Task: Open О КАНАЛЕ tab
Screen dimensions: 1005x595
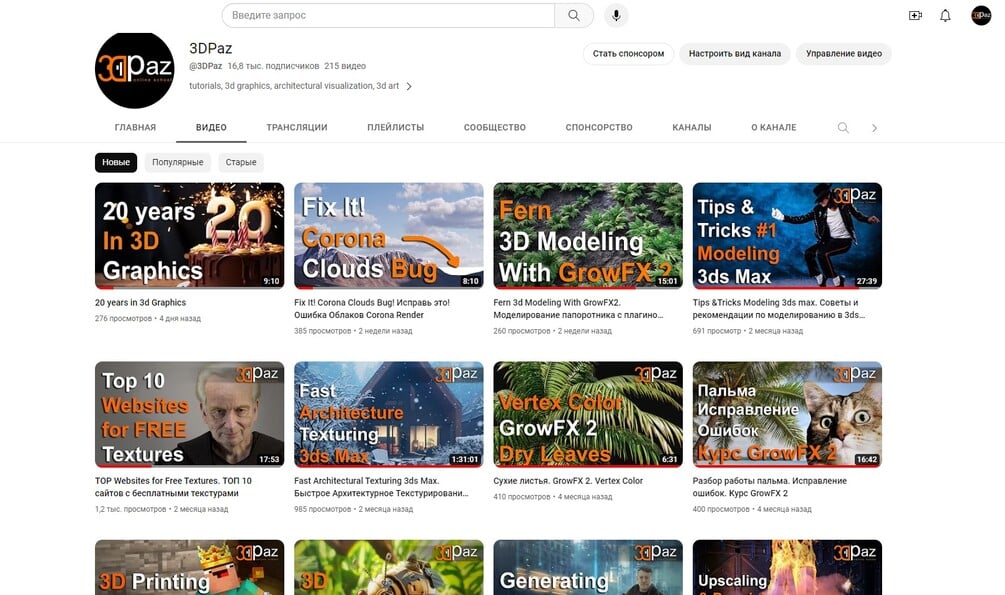Action: pyautogui.click(x=774, y=128)
